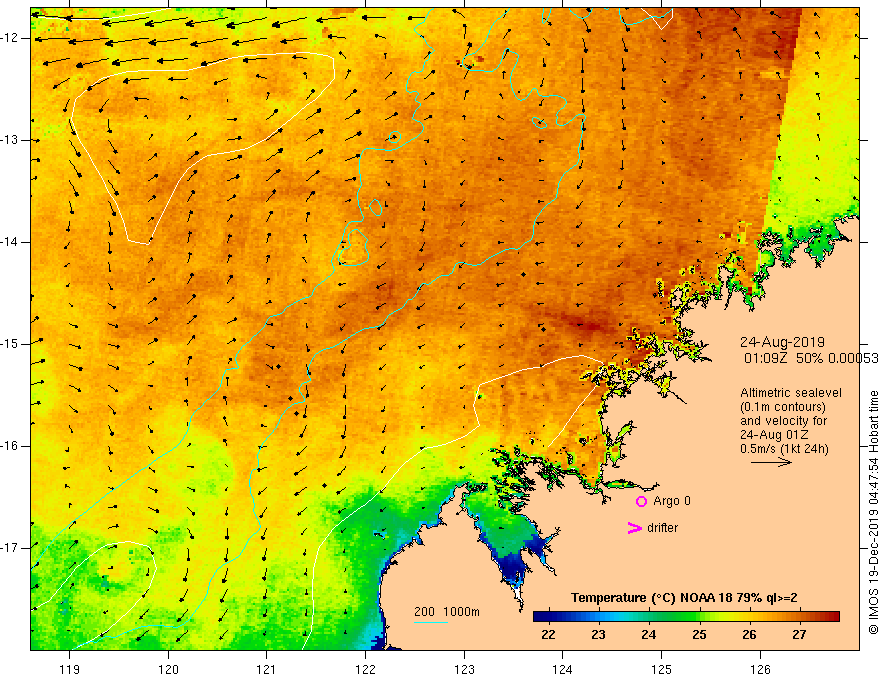Click longitude label 124
This screenshot has height=680, width=880.
tap(563, 669)
